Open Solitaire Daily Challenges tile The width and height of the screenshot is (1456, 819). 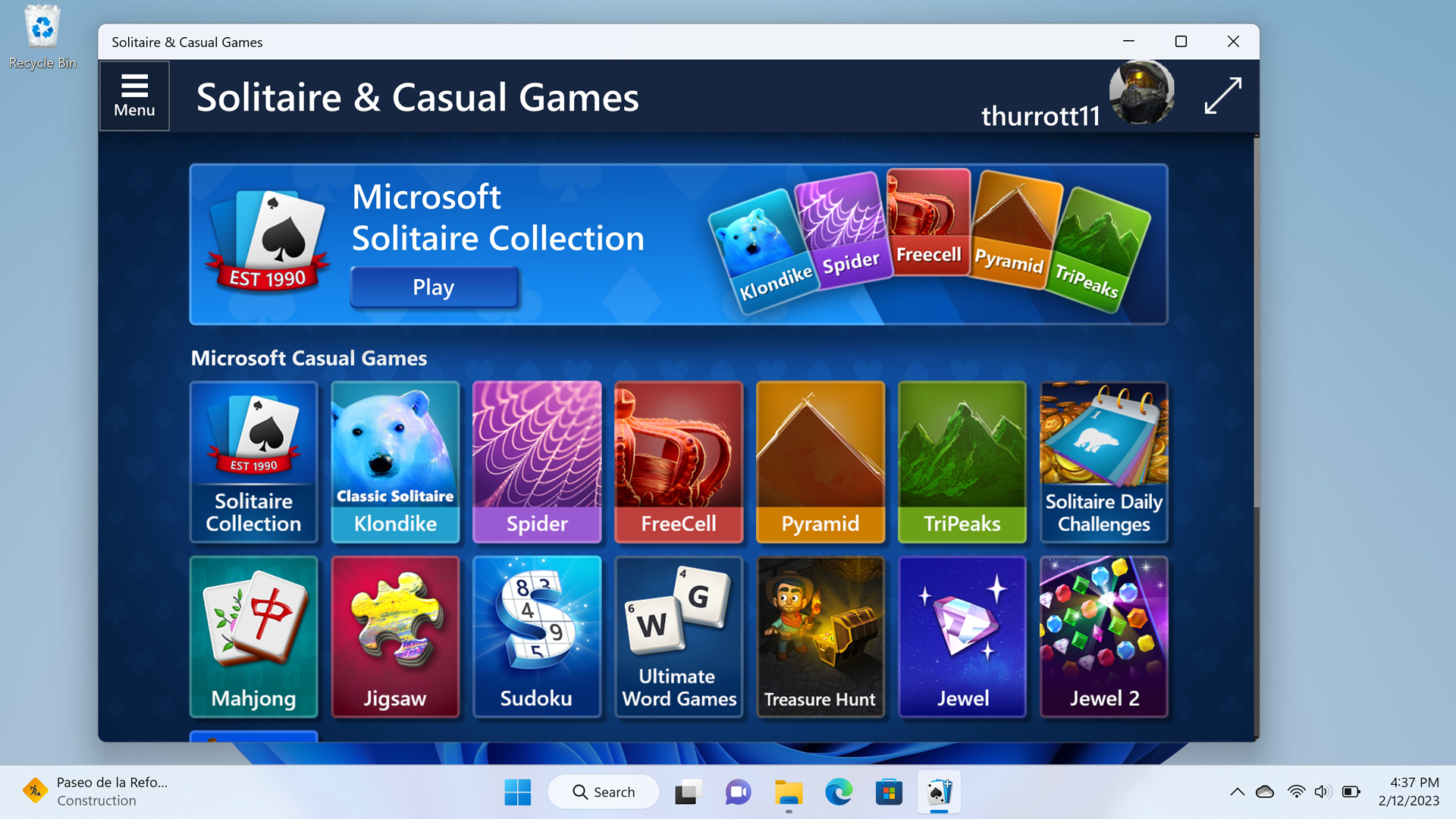coord(1104,462)
